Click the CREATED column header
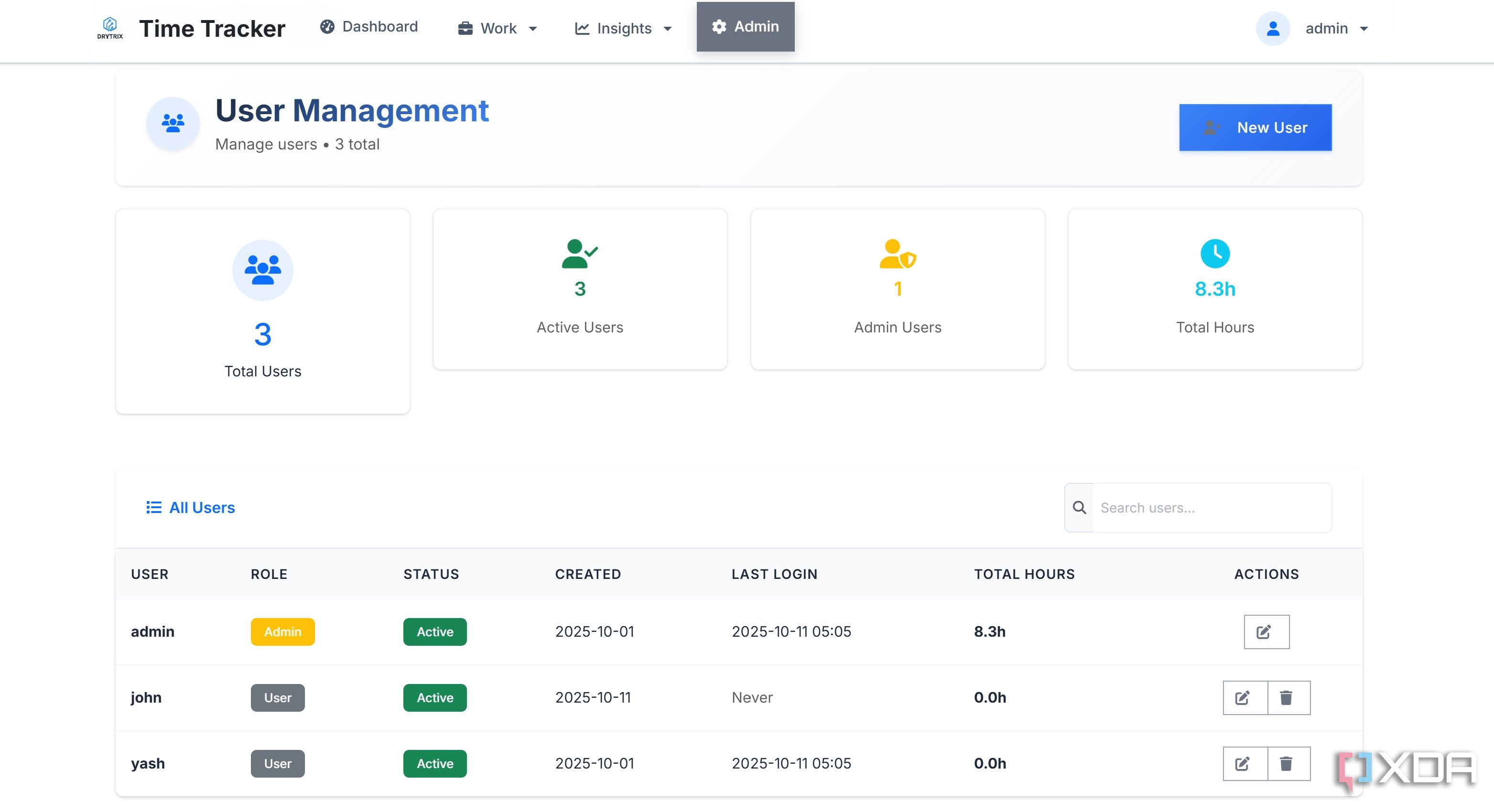The height and width of the screenshot is (812, 1494). 587,574
